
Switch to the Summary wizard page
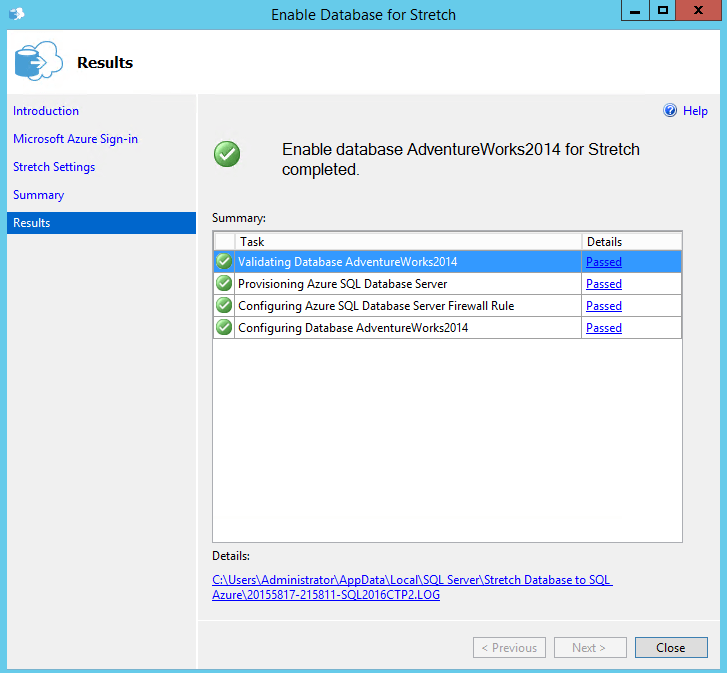point(38,195)
